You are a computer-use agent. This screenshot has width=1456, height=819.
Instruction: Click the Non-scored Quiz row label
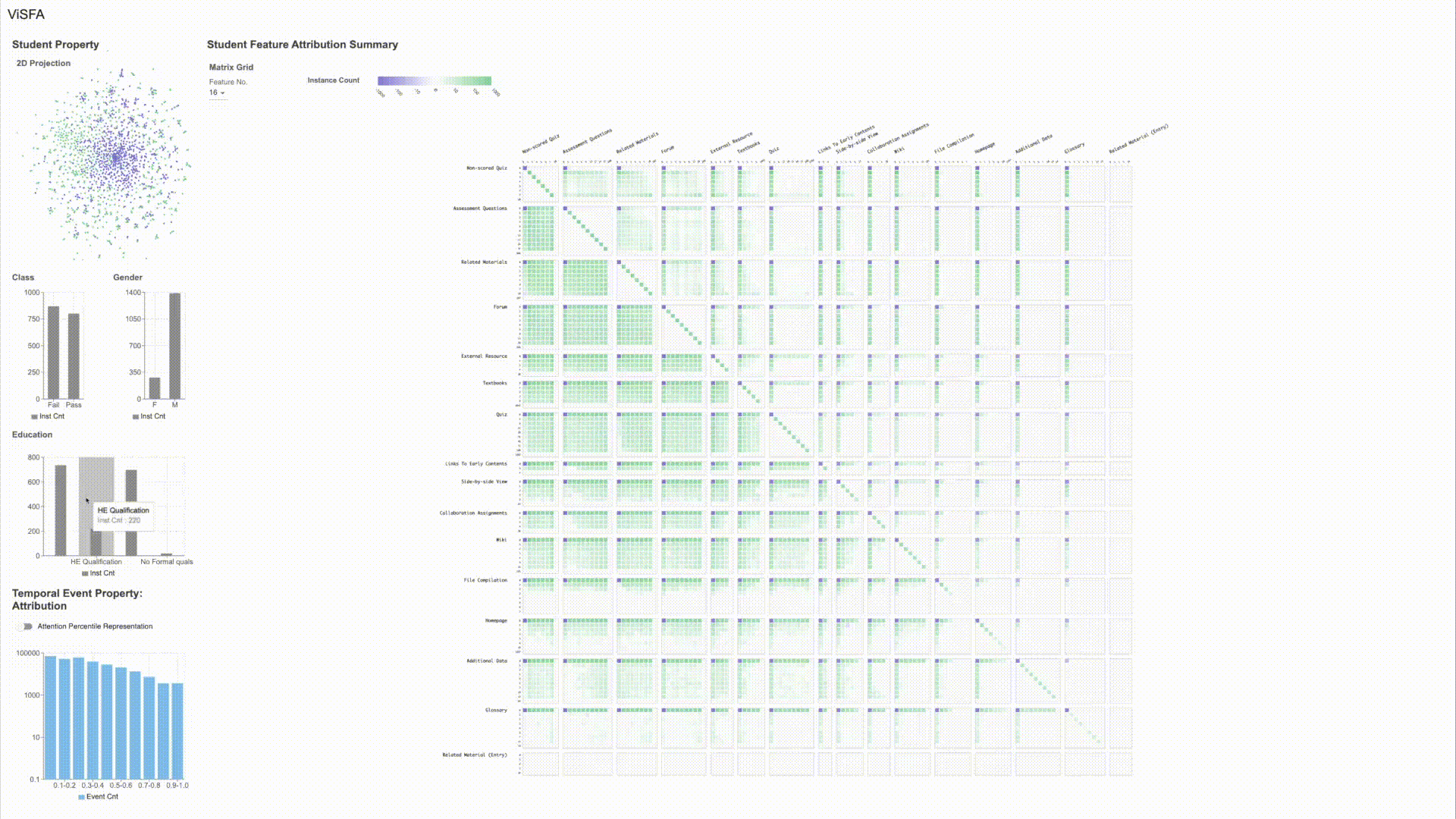click(x=486, y=168)
